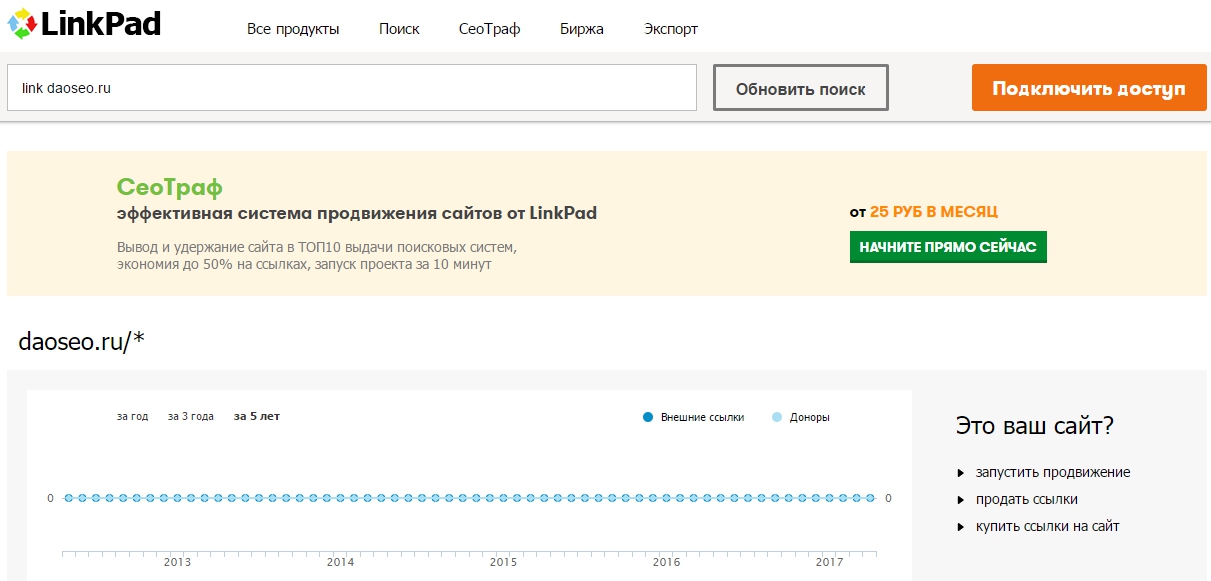This screenshot has width=1211, height=581.
Task: Open the Биржа navigation item
Action: point(581,29)
